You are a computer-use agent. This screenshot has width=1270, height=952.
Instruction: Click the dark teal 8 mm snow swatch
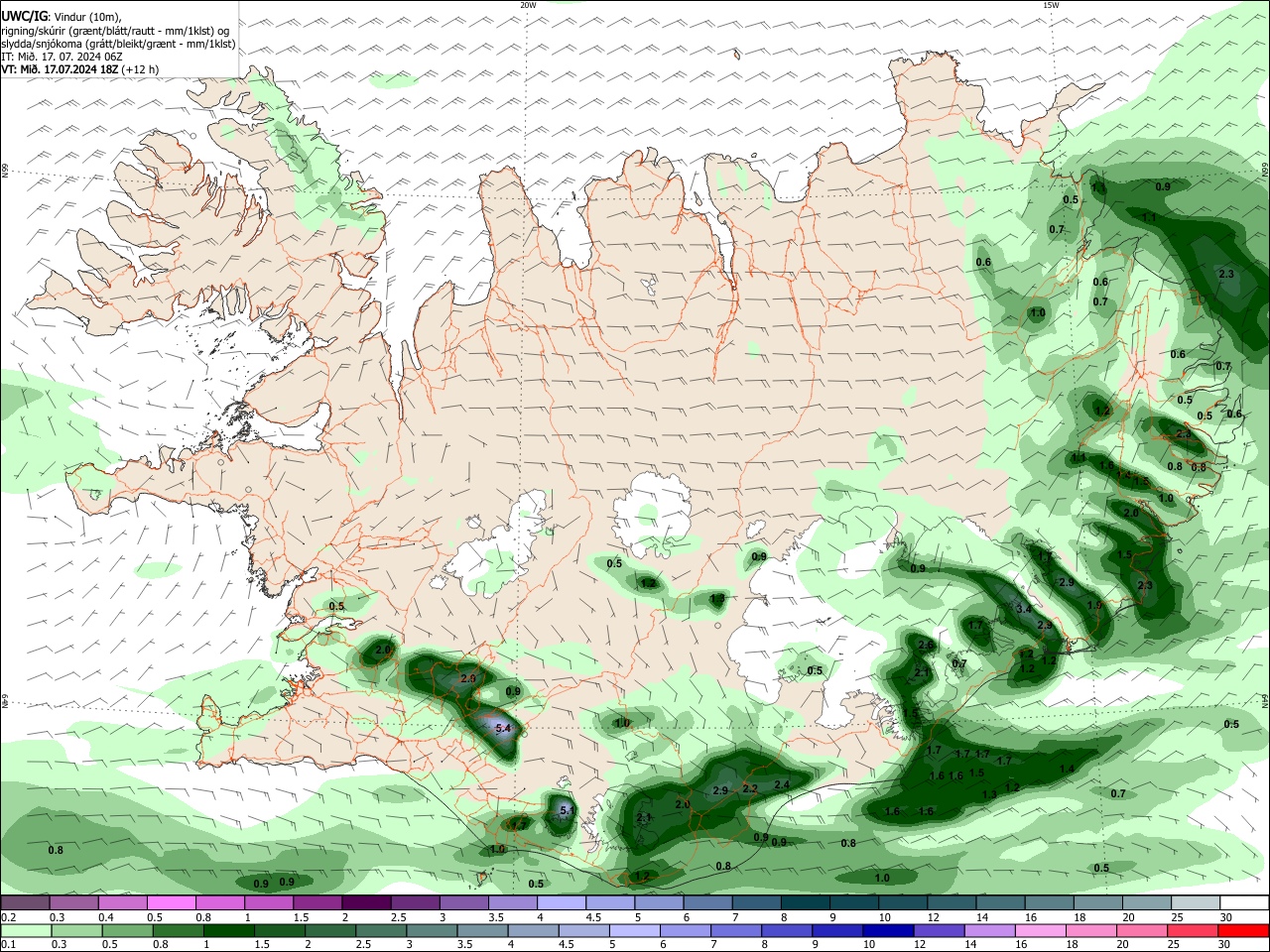pos(805,903)
